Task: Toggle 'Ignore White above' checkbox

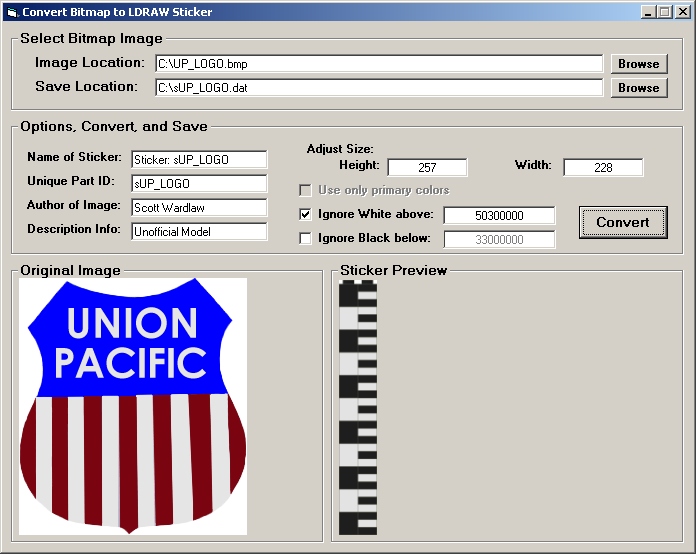Action: [305, 214]
